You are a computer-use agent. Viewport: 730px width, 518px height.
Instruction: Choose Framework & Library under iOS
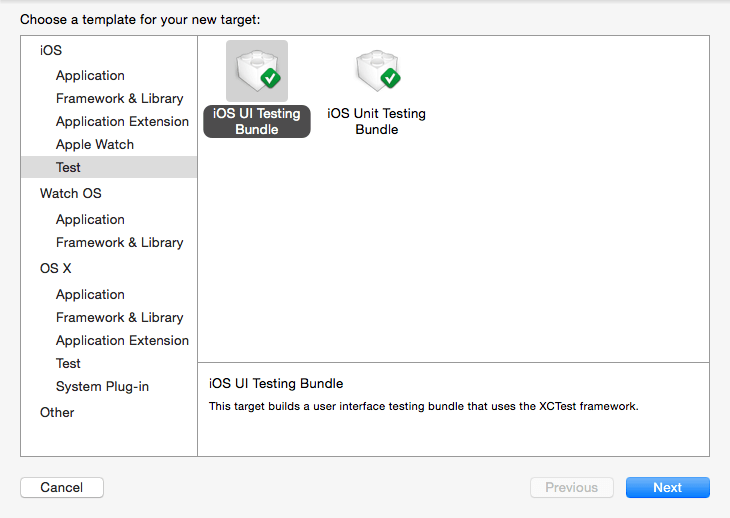pos(120,98)
